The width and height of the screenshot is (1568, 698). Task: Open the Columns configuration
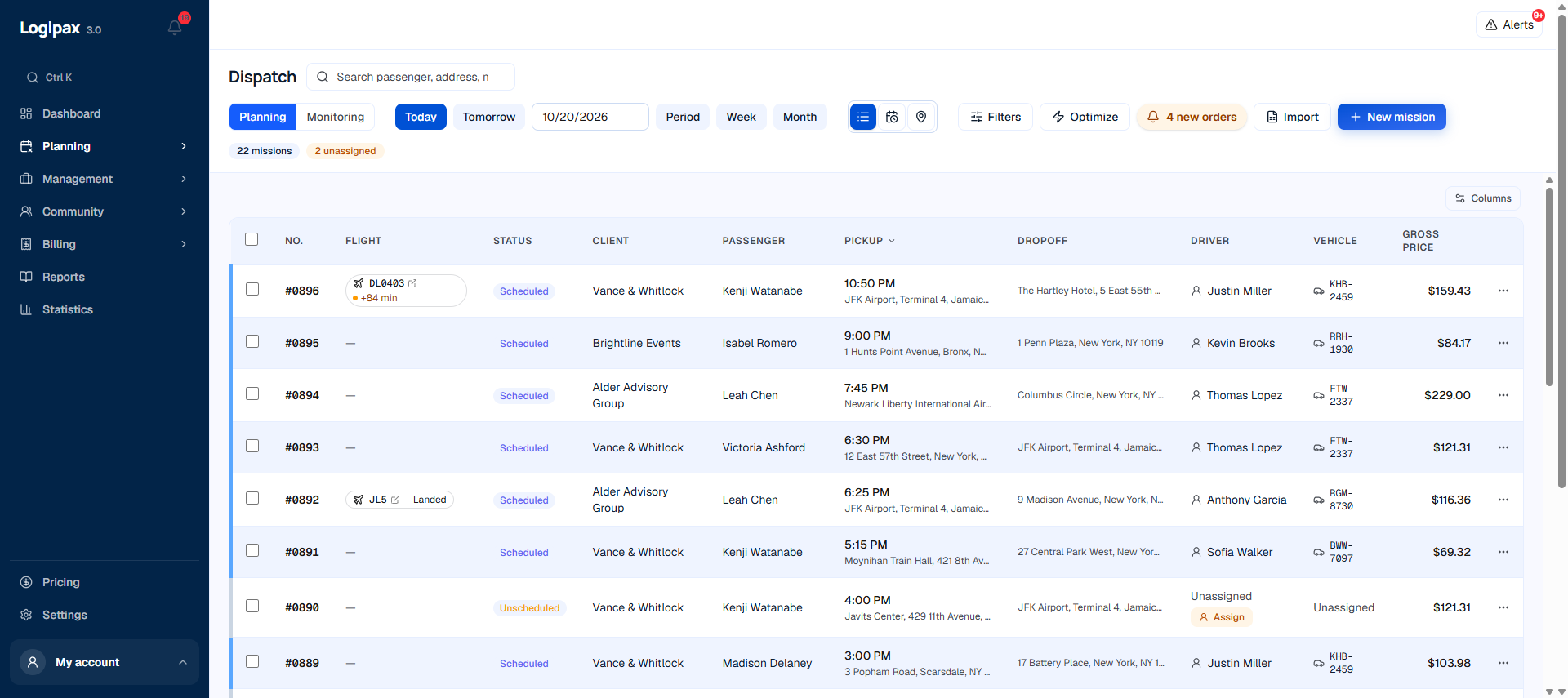coord(1483,198)
